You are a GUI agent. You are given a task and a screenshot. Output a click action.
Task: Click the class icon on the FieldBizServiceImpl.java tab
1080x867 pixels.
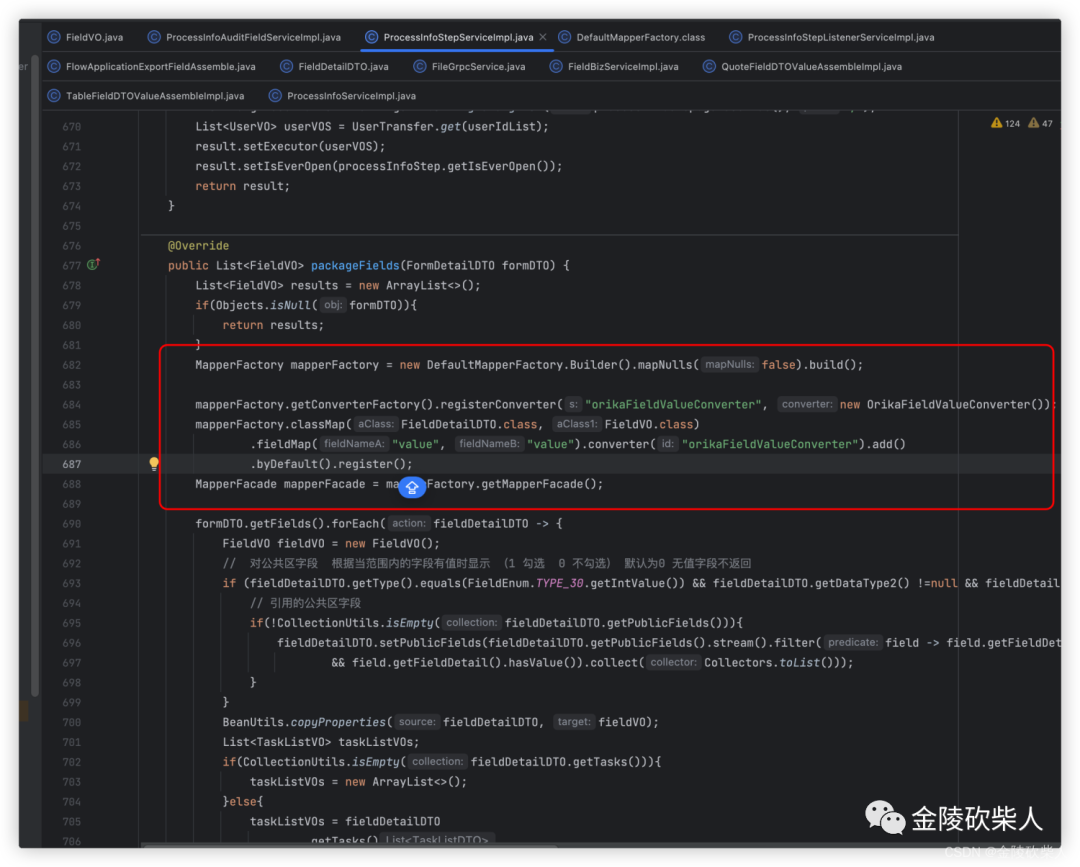tap(556, 67)
